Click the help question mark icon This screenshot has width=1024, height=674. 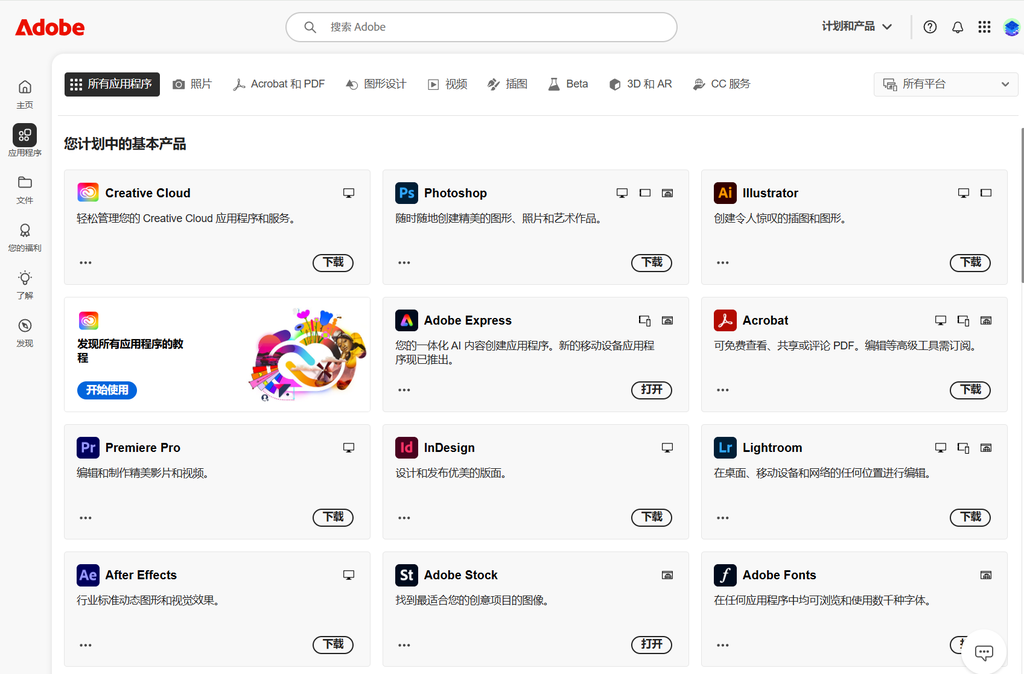[930, 27]
